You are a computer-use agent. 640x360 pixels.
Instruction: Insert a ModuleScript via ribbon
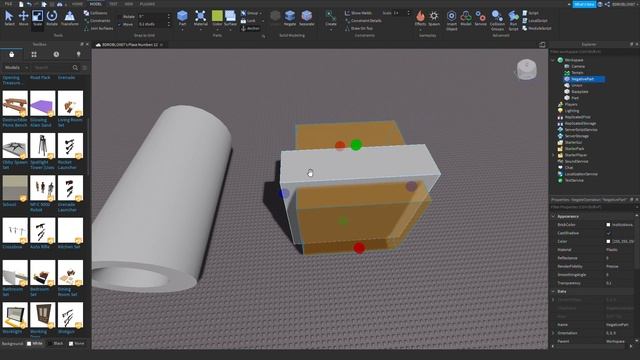[537, 28]
